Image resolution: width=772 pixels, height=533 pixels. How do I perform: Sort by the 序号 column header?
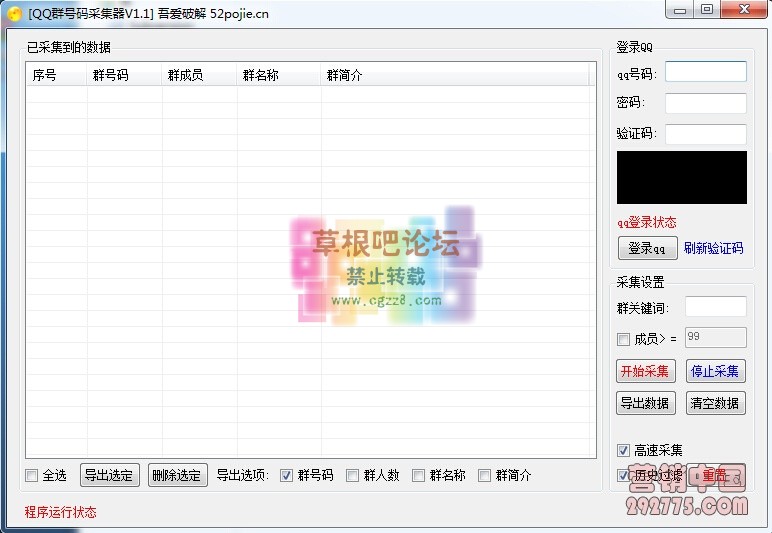pos(57,75)
